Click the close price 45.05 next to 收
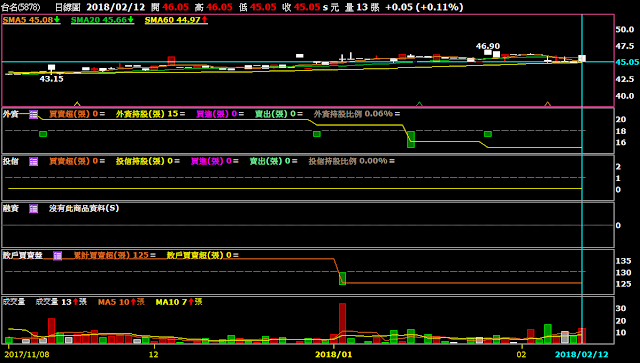Viewport: 640px width, 363px height. tap(307, 7)
